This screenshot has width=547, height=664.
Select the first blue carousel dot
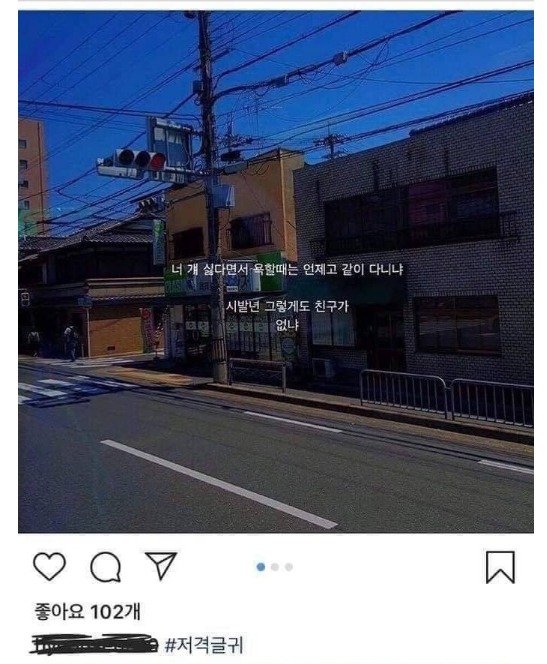coord(261,567)
